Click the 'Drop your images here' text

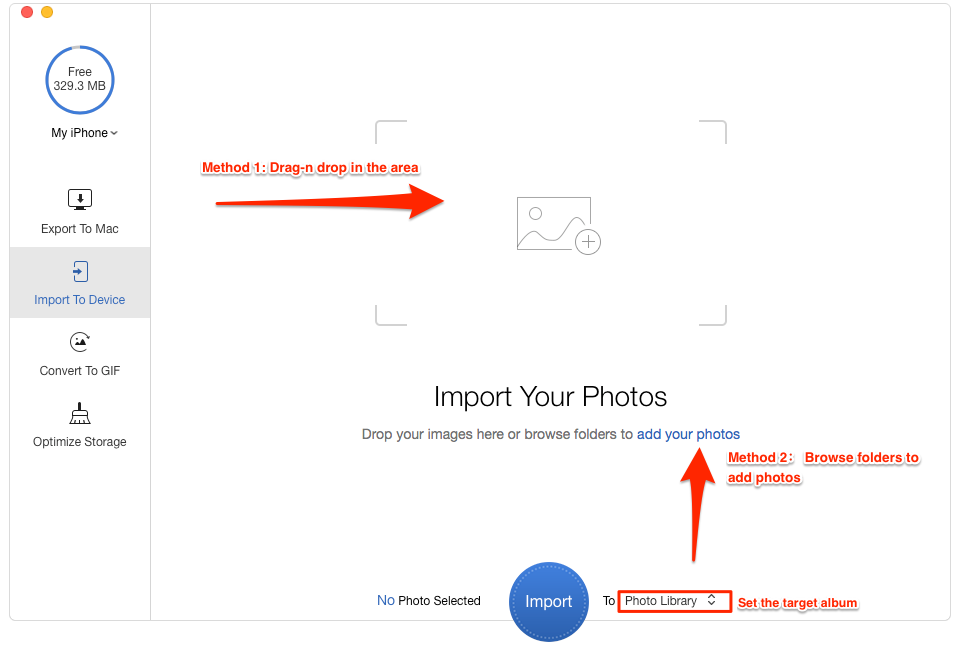point(433,434)
